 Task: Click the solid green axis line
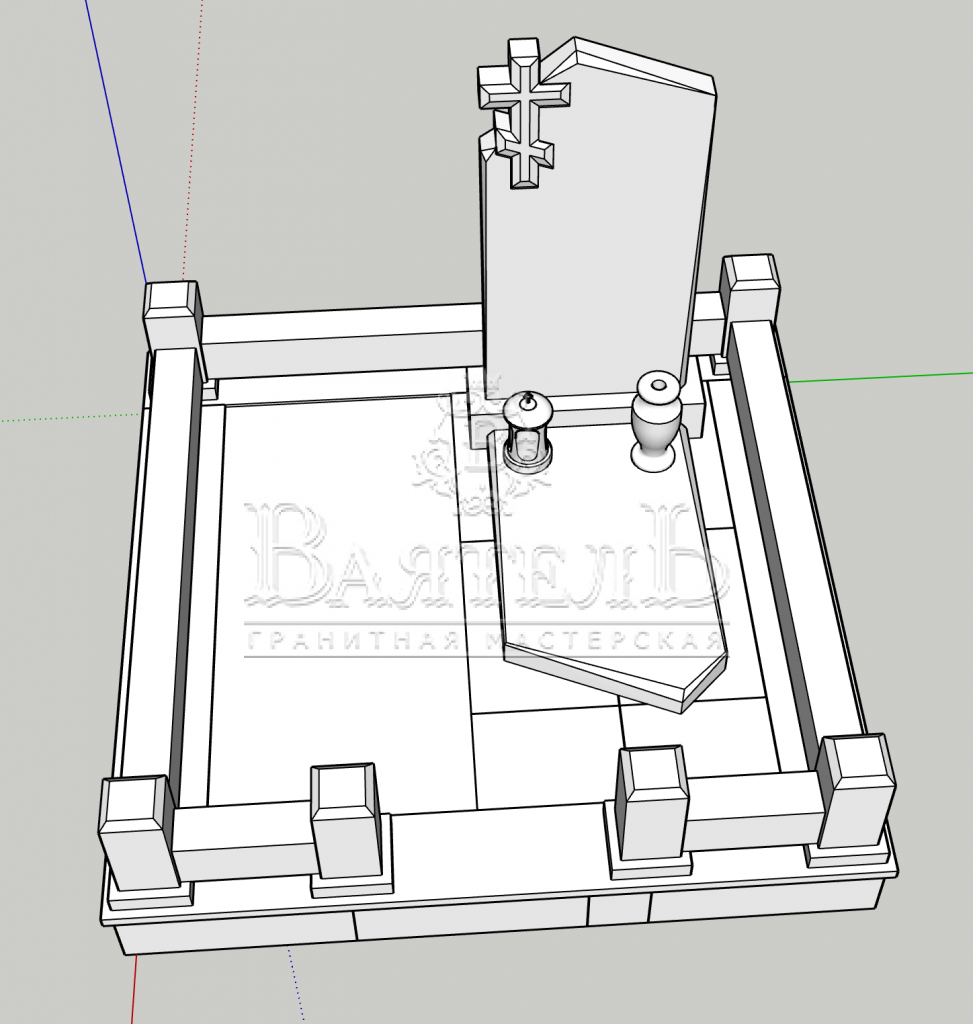coord(880,377)
